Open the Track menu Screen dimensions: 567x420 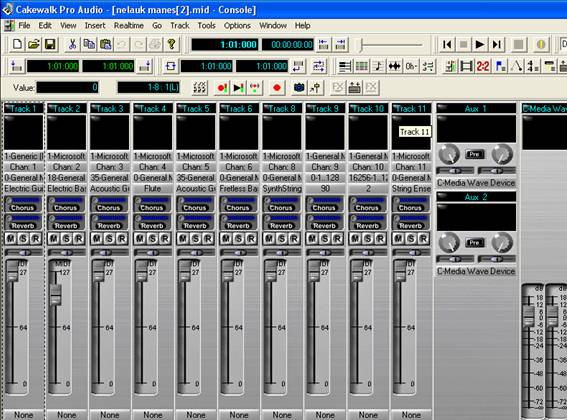click(x=180, y=26)
